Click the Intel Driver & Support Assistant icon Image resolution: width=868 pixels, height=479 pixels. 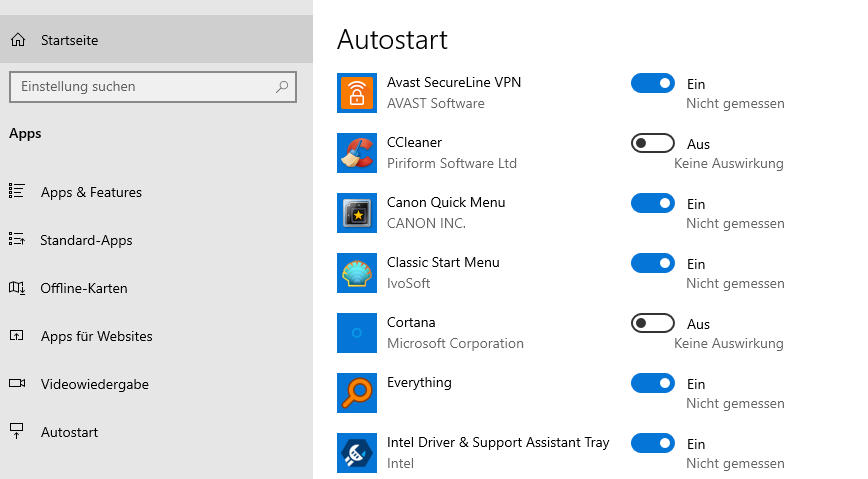(x=356, y=453)
